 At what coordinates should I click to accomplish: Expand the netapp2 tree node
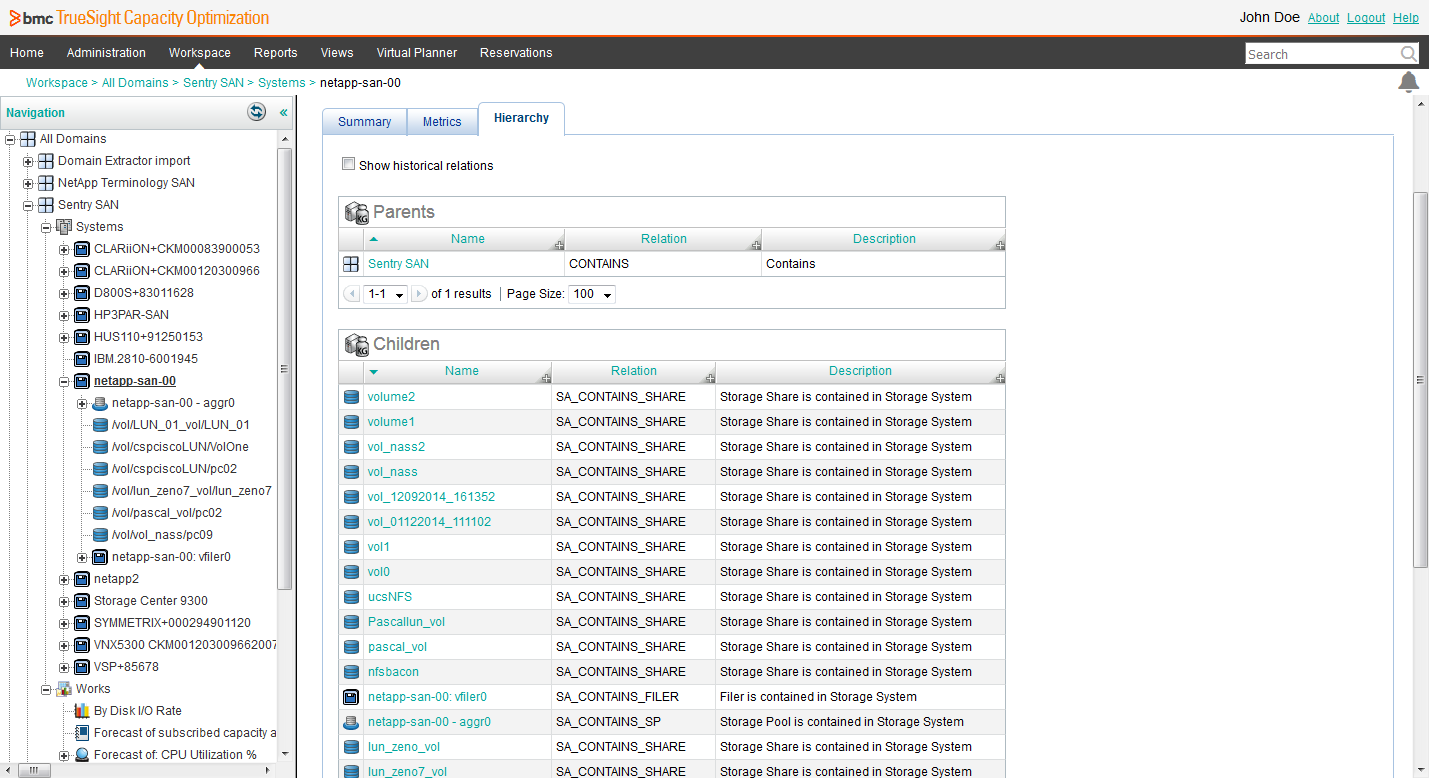[64, 579]
